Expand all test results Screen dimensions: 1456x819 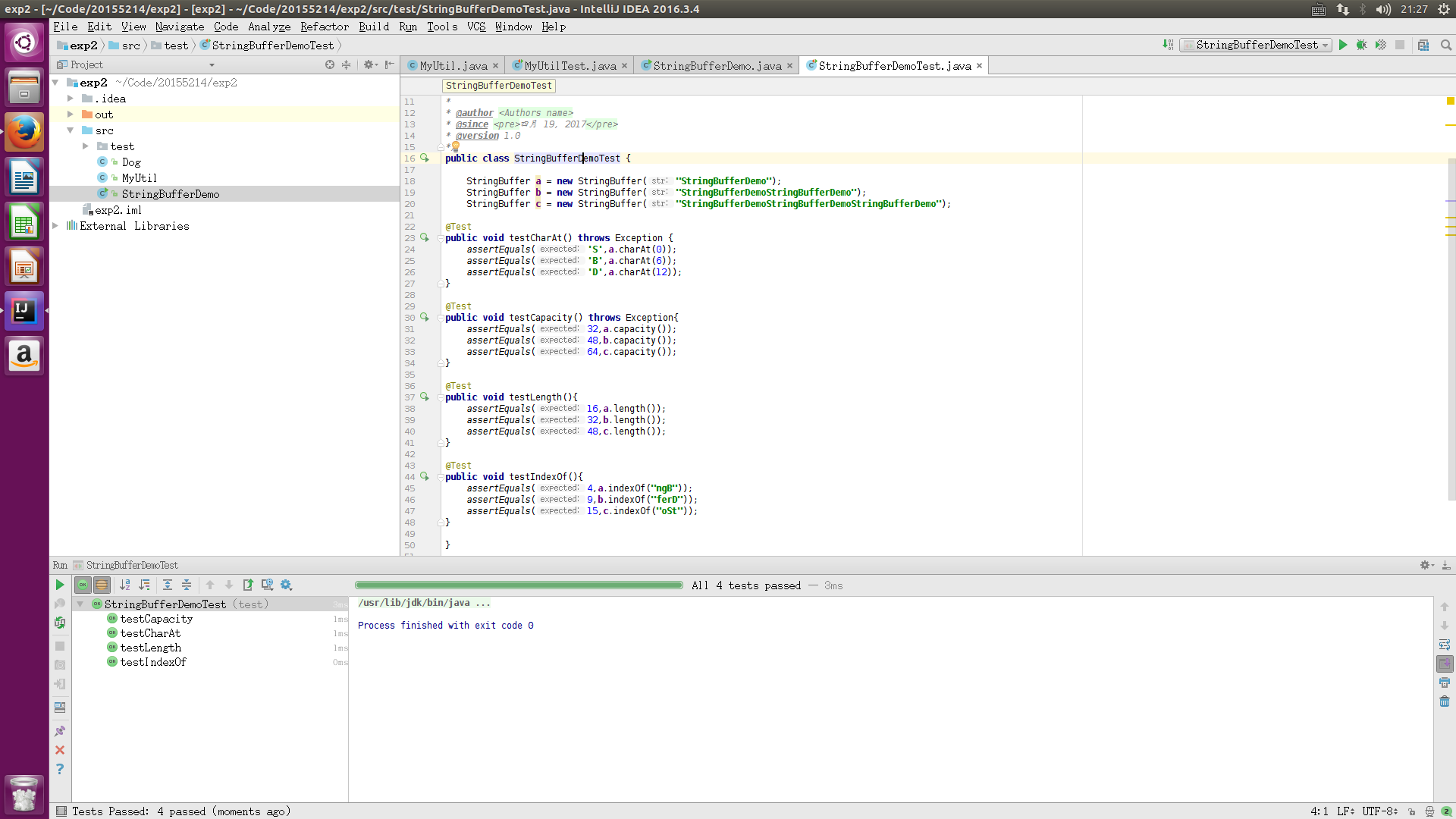click(168, 585)
